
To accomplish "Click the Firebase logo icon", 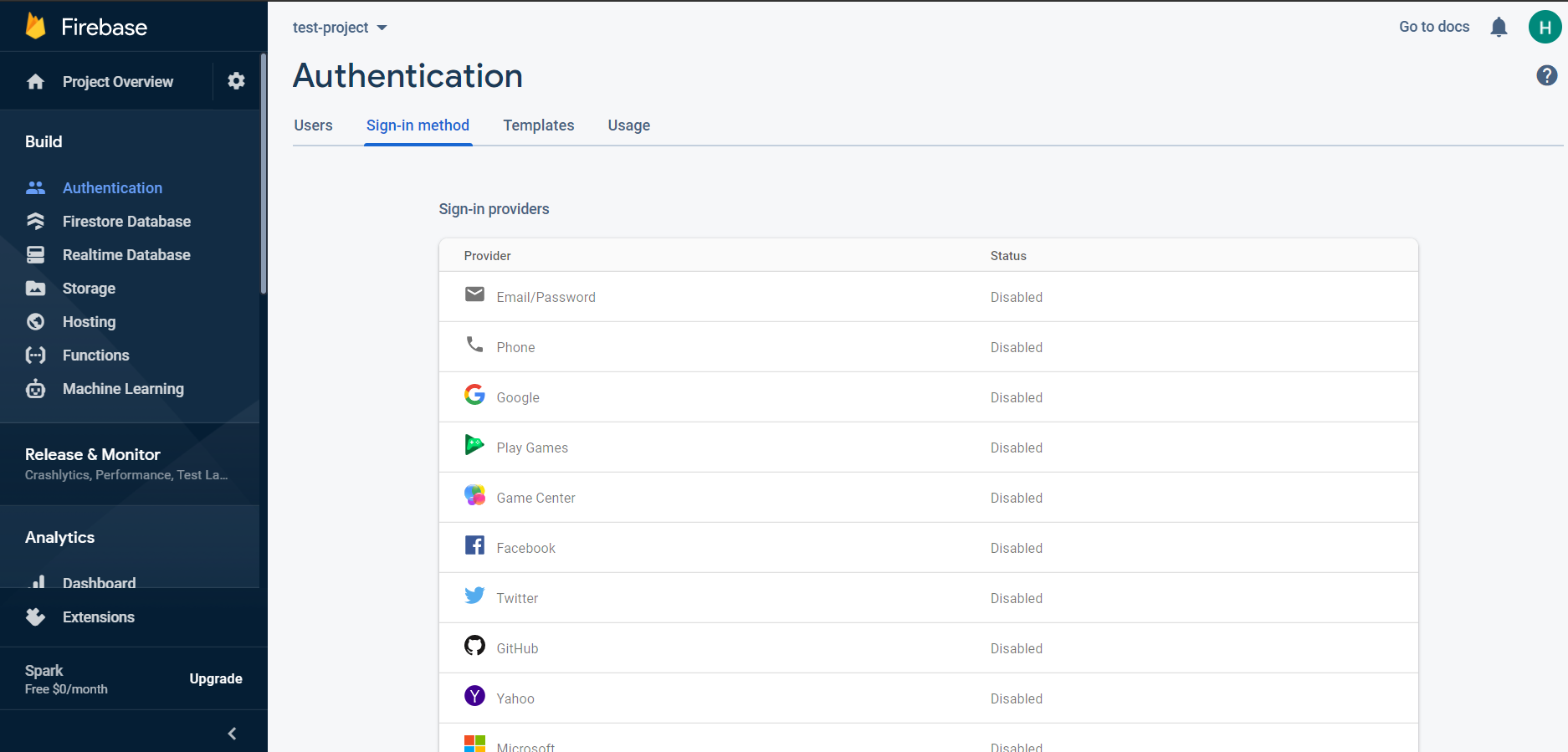I will click(35, 27).
